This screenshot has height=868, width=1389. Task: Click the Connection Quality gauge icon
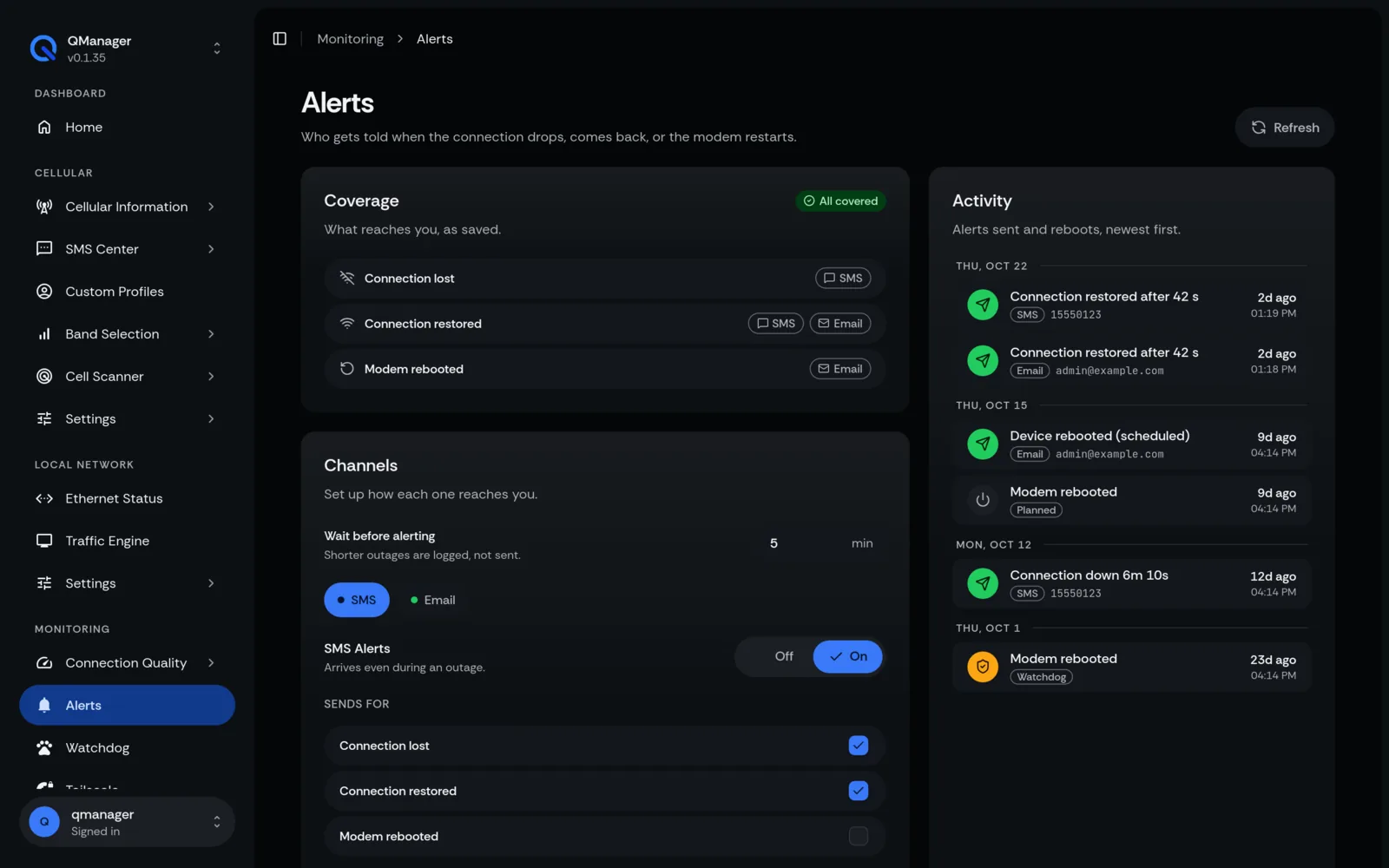pyautogui.click(x=44, y=663)
